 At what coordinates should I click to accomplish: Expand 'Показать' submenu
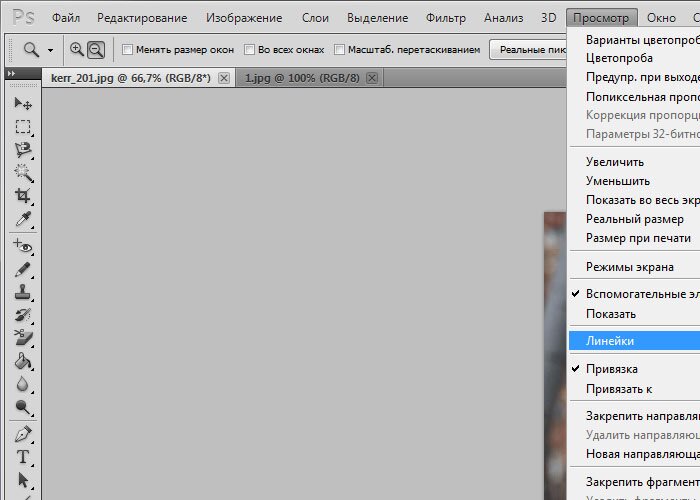coord(634,314)
